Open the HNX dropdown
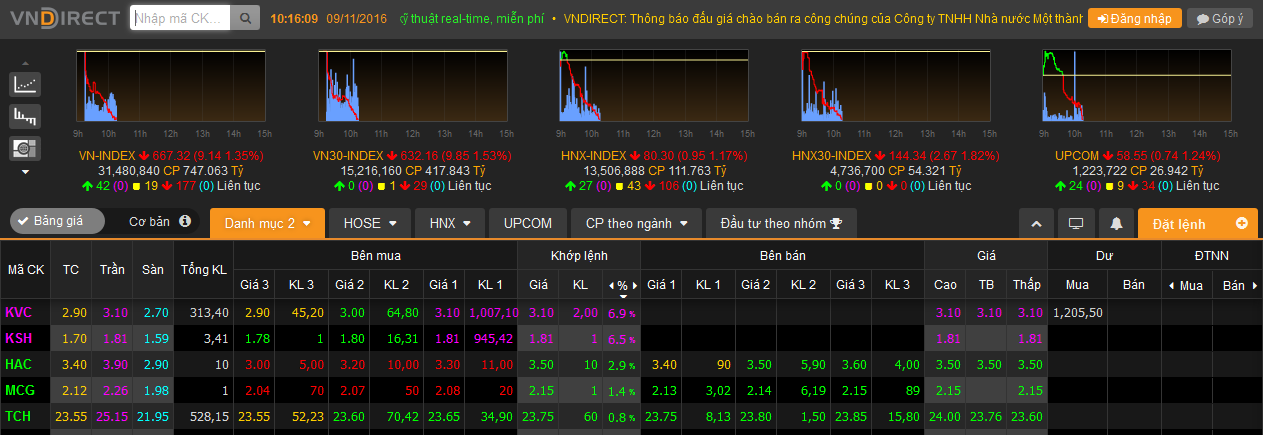 pyautogui.click(x=450, y=223)
